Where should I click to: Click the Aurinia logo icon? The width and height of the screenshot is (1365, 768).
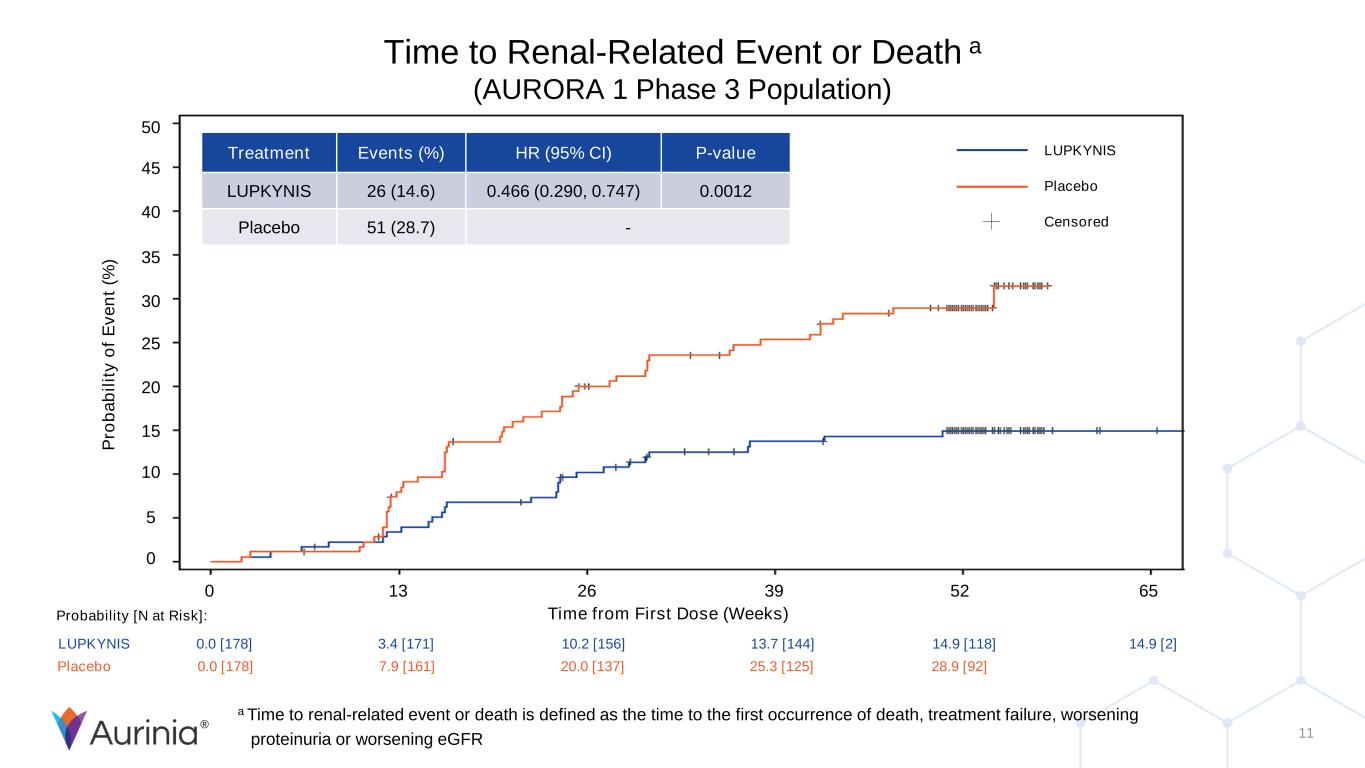tap(69, 729)
